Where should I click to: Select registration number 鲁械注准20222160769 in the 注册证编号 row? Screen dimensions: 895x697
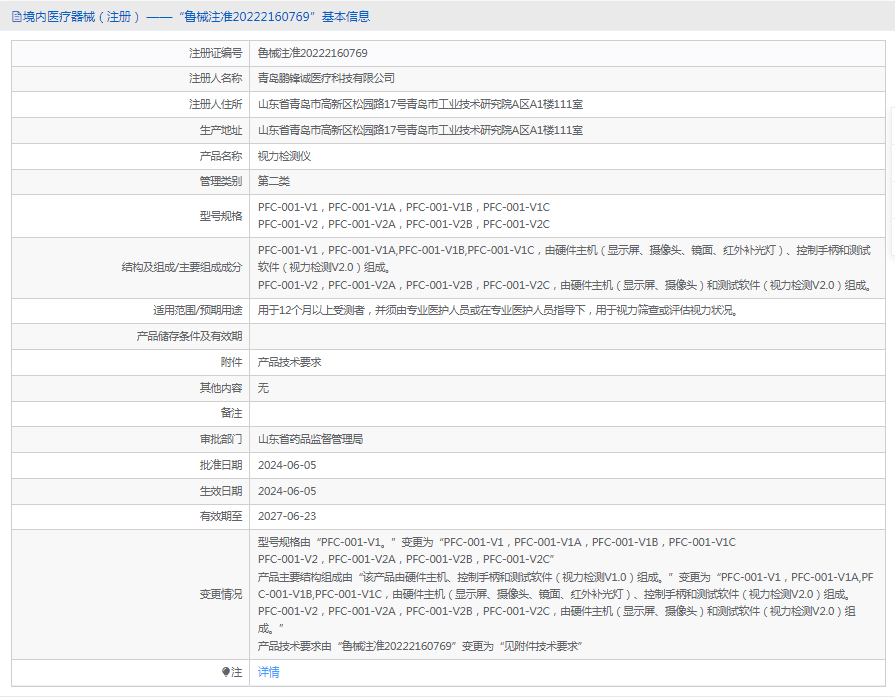(312, 53)
